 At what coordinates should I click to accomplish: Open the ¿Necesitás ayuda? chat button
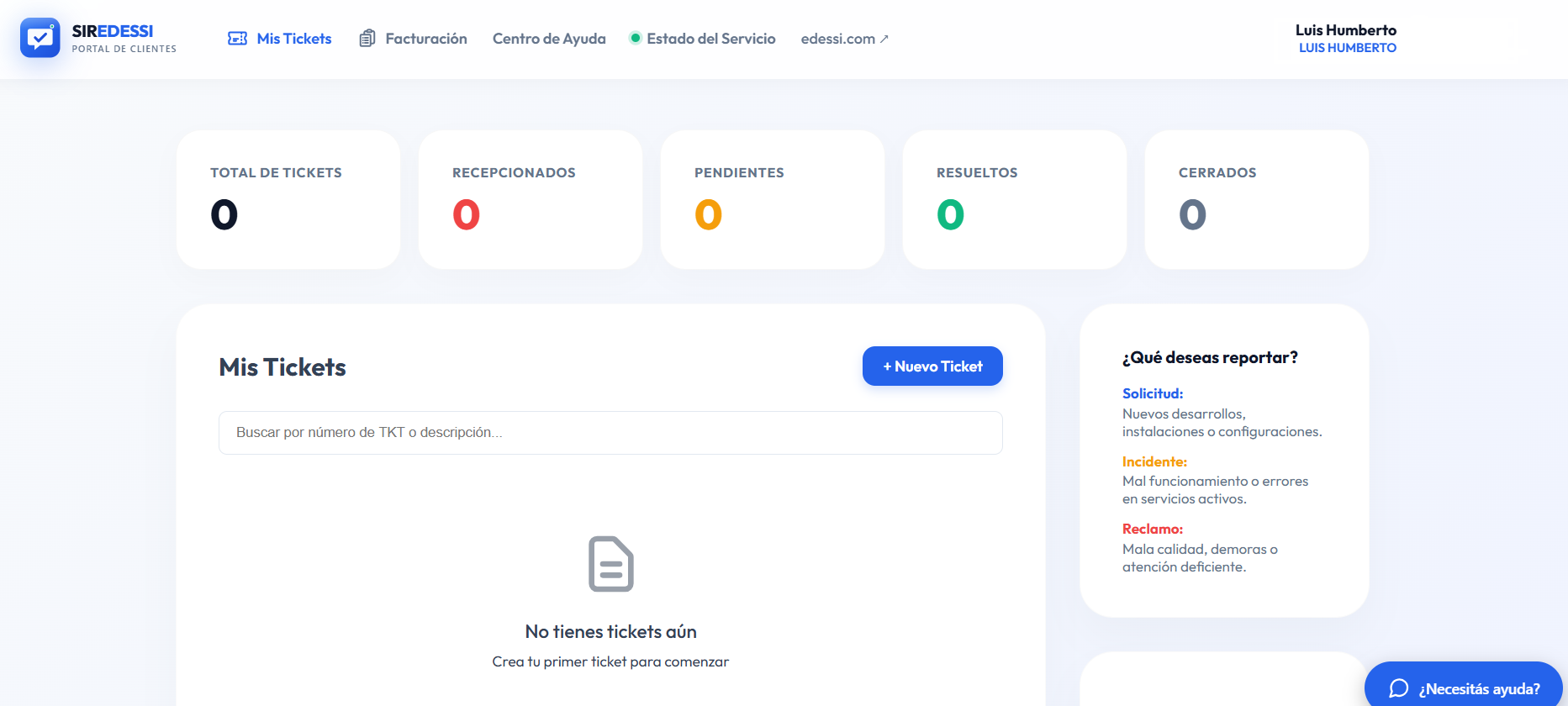[1464, 688]
